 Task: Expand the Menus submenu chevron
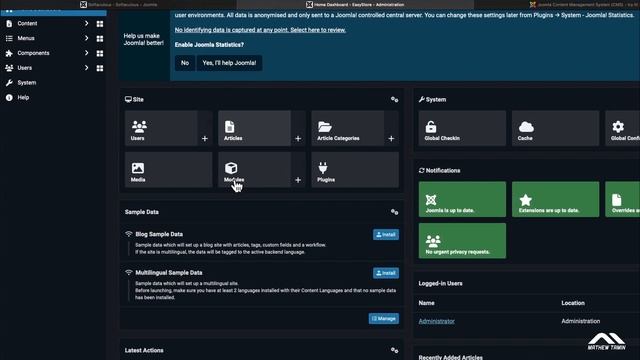pyautogui.click(x=87, y=38)
